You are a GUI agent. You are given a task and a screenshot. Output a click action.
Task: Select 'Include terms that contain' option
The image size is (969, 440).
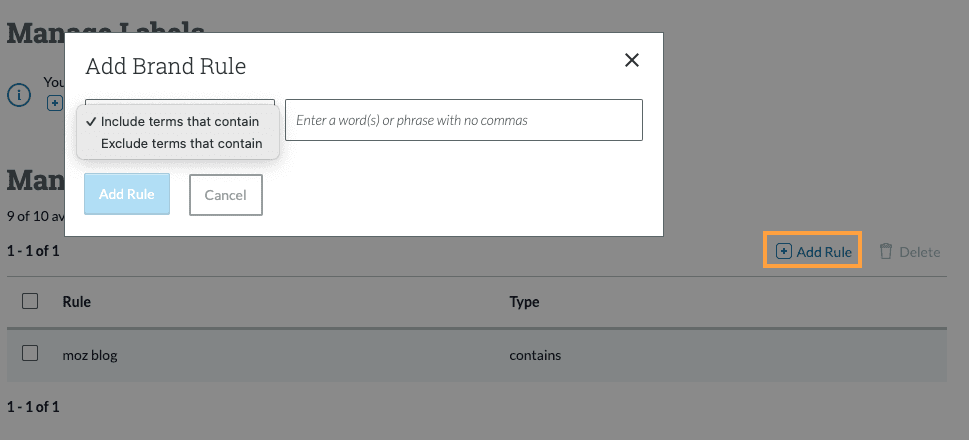point(179,121)
